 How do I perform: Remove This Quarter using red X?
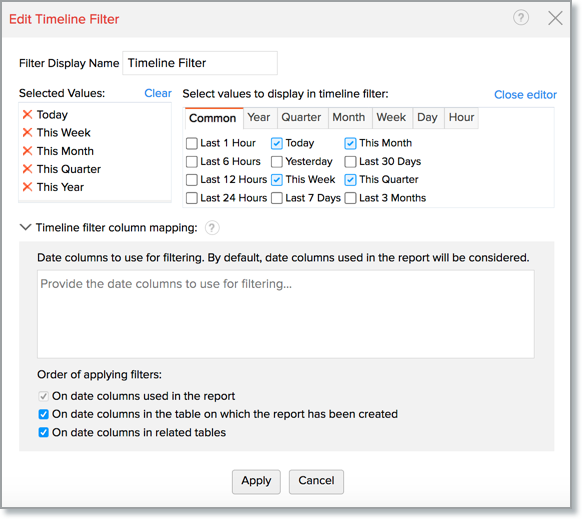pyautogui.click(x=27, y=169)
